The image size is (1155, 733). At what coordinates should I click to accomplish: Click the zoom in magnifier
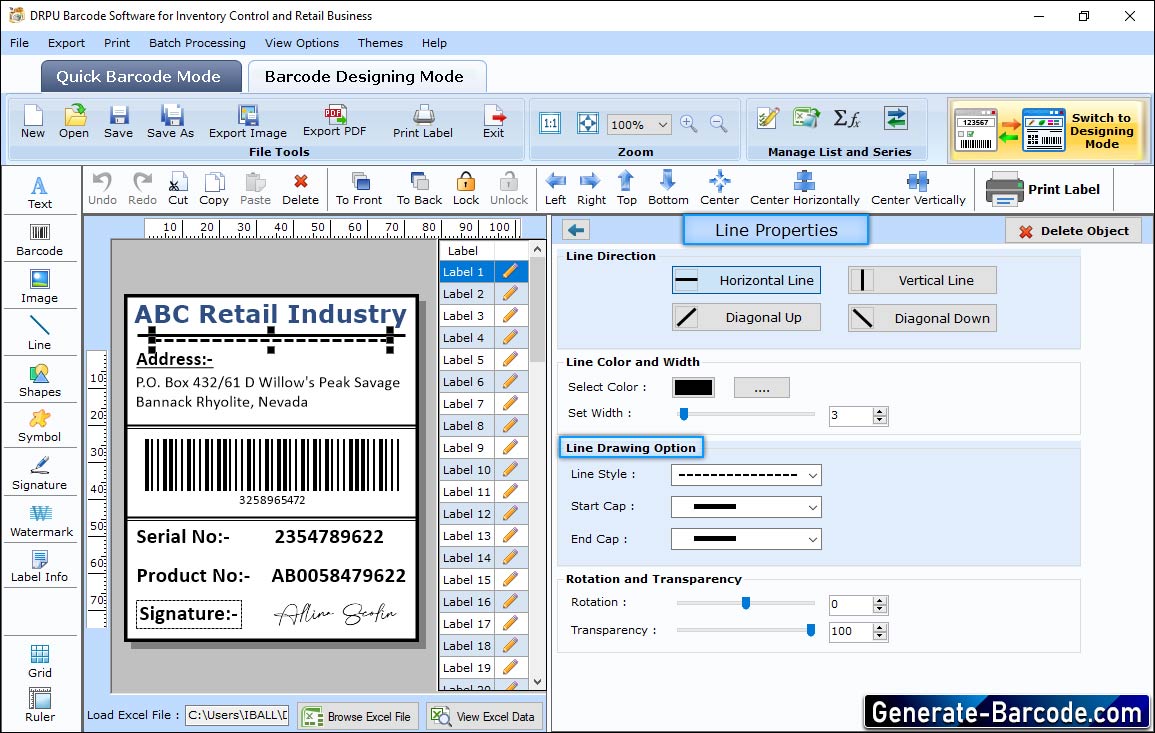pos(689,124)
